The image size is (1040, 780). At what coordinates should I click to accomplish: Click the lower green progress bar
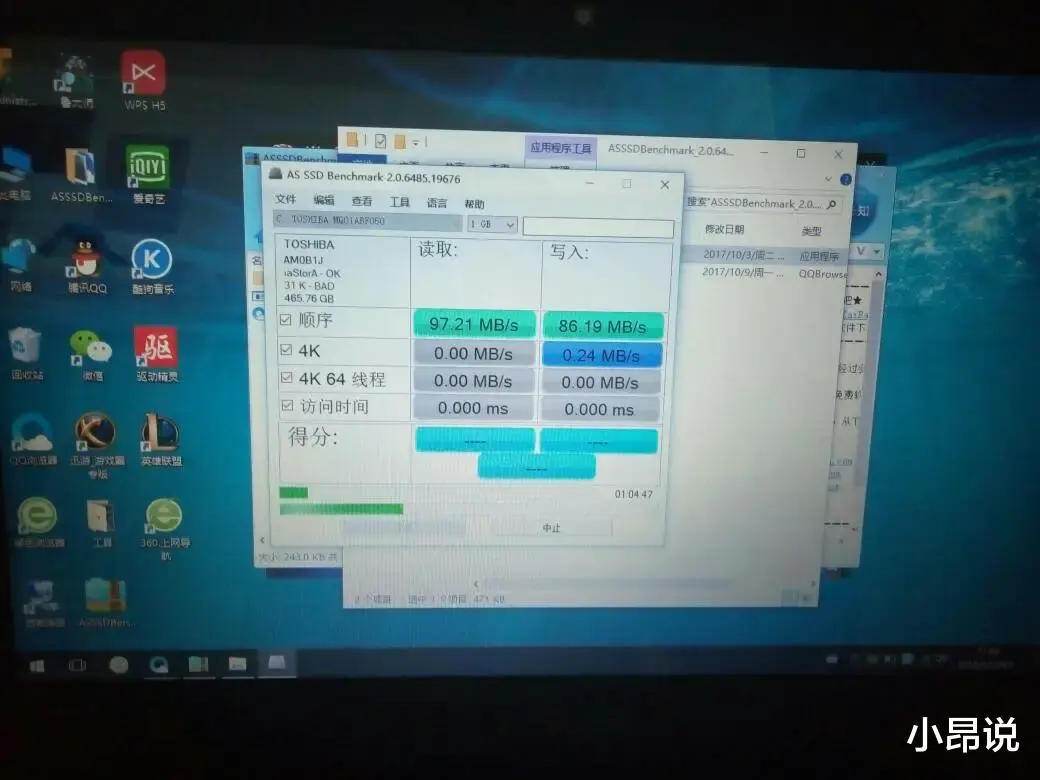pos(342,509)
